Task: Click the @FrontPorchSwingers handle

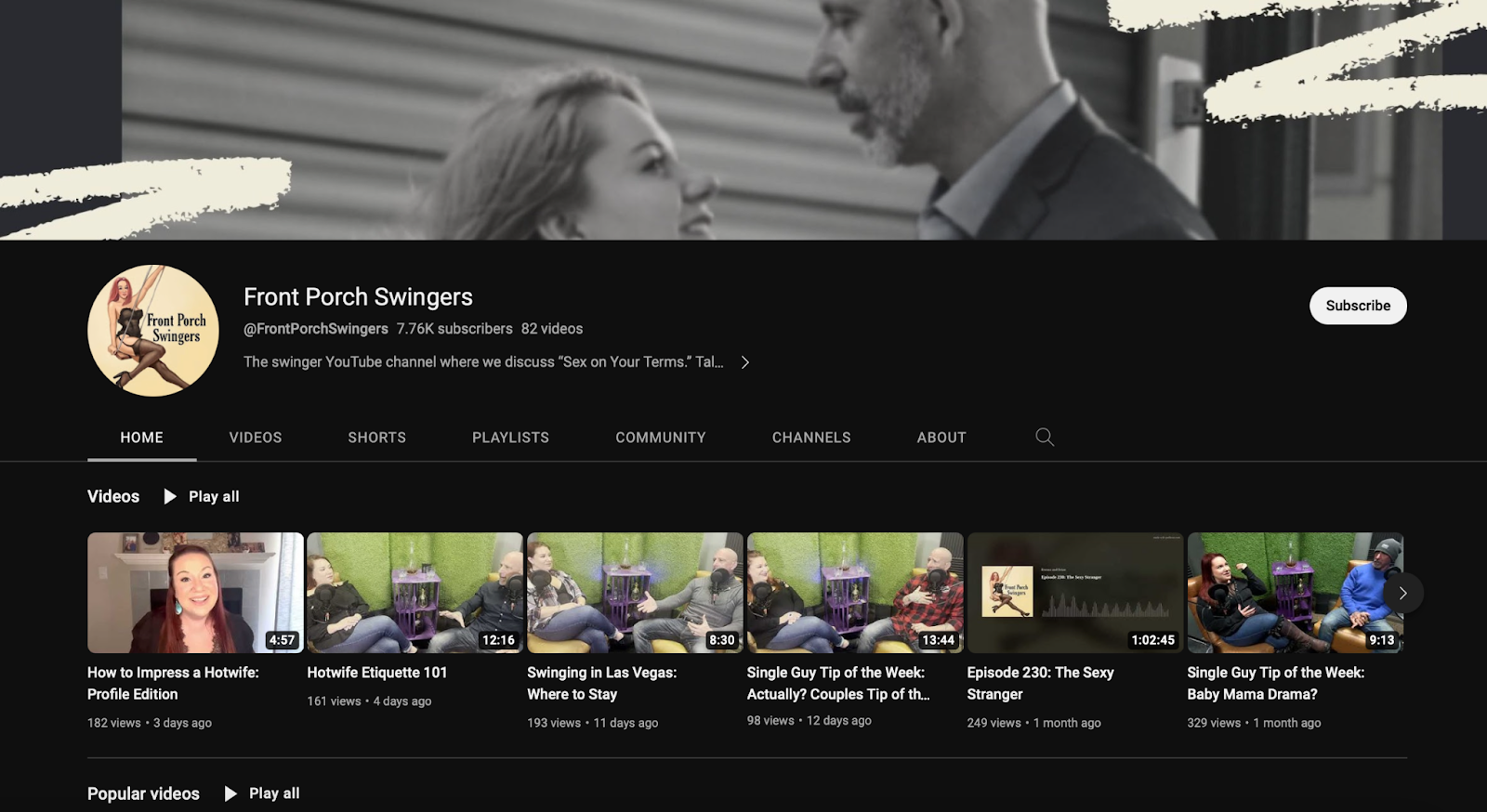Action: pos(316,329)
